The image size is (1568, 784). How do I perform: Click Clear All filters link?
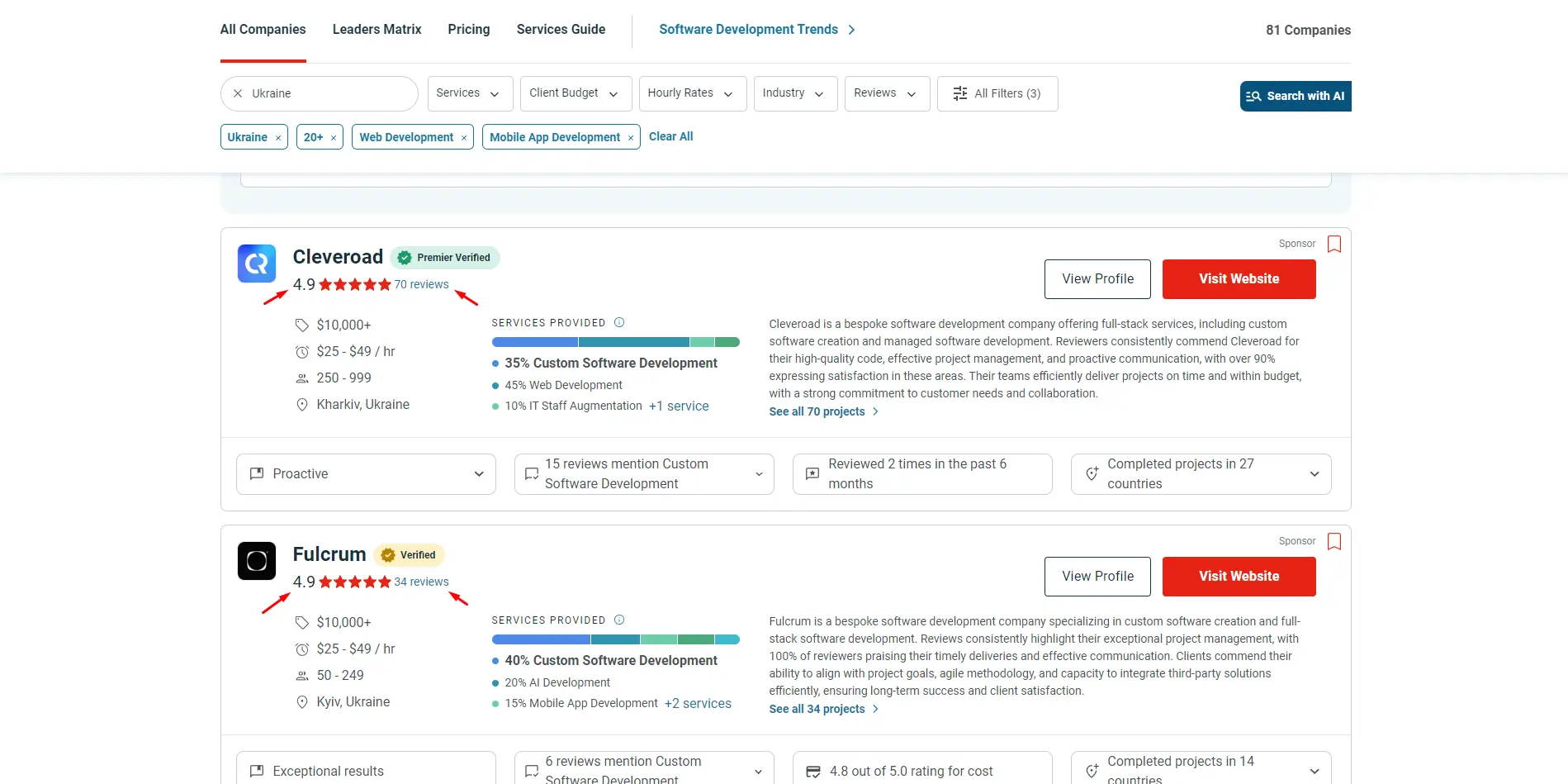[670, 137]
